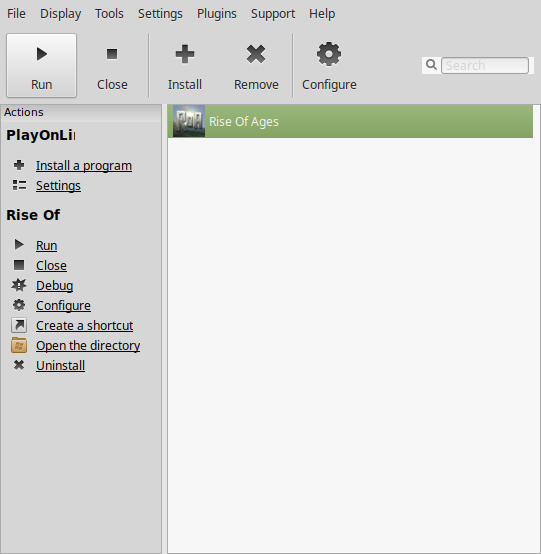Click the Install a program link

[84, 166]
